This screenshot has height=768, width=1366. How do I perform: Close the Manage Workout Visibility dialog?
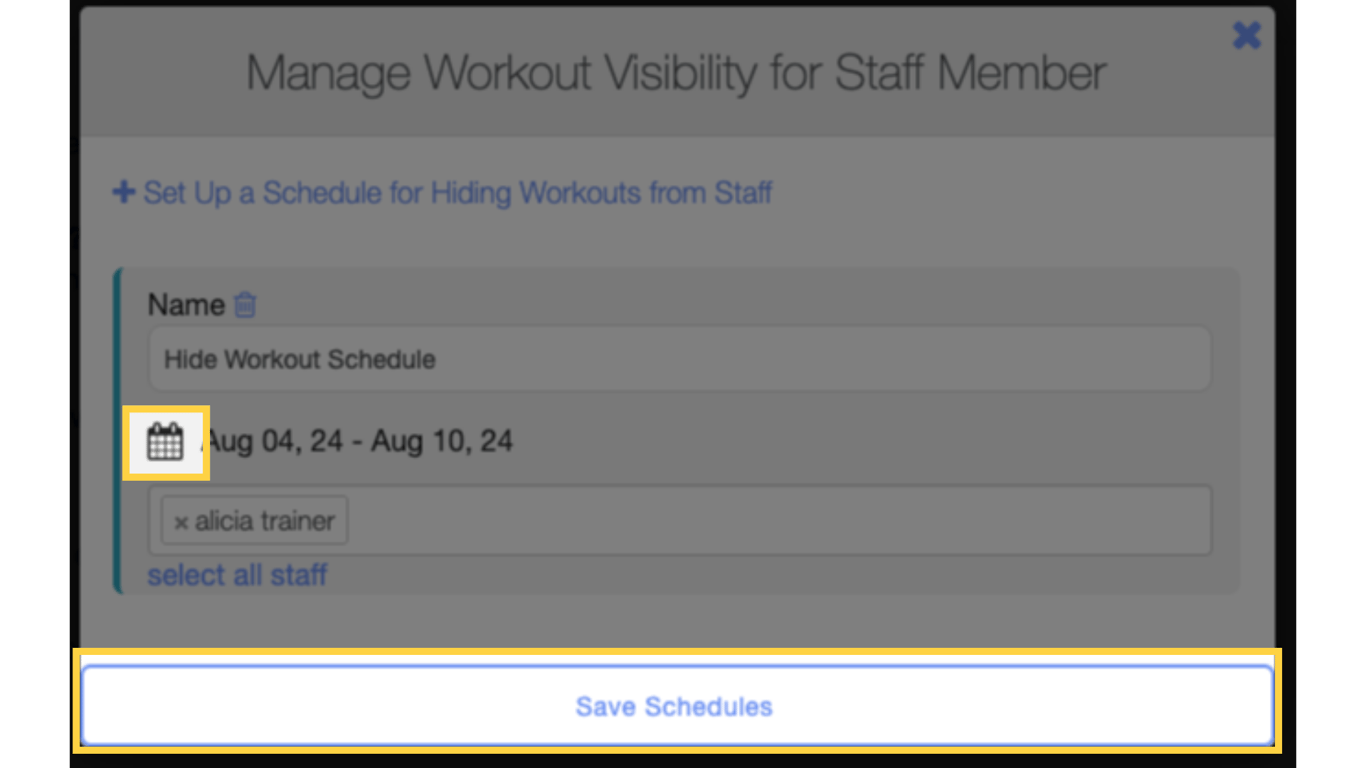click(1247, 35)
